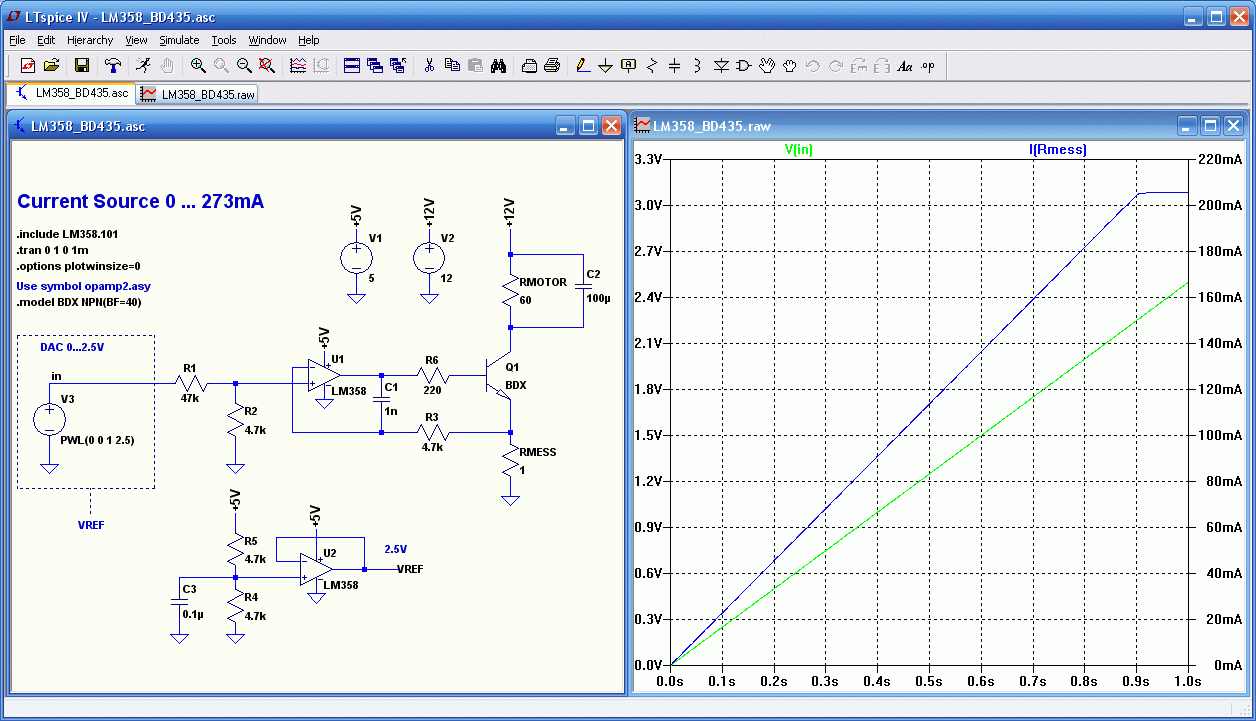Click the 0.5s time axis label
The height and width of the screenshot is (721, 1256).
click(929, 682)
